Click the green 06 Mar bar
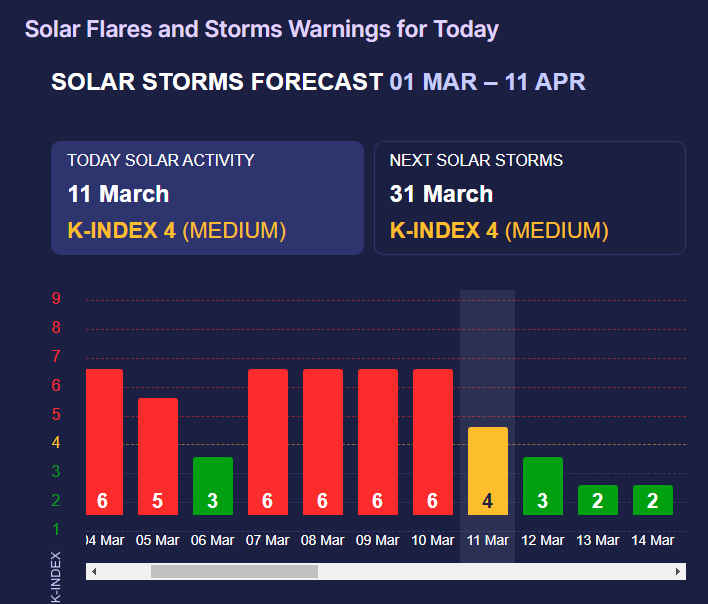The width and height of the screenshot is (708, 604). (213, 486)
